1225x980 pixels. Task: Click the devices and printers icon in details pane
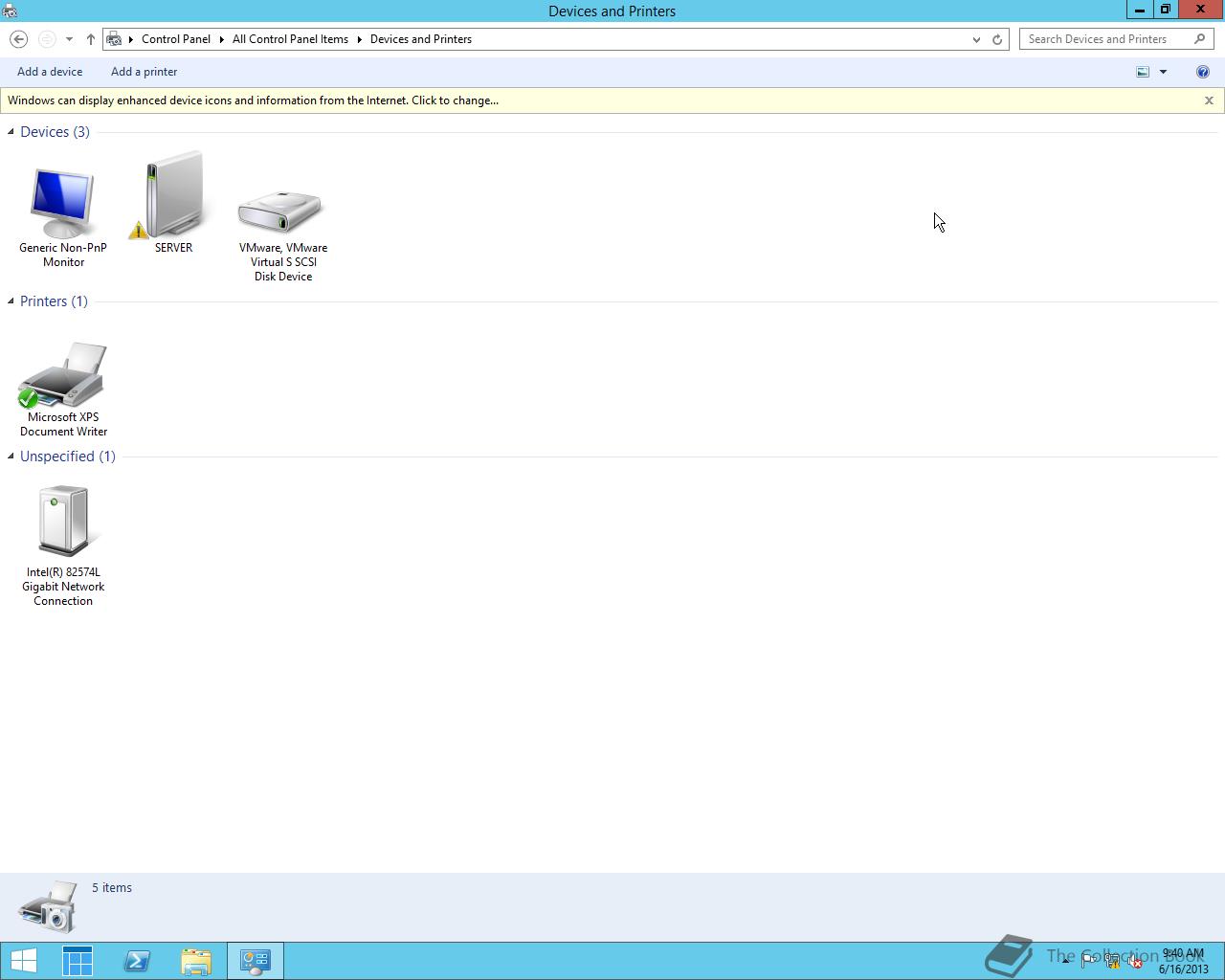[x=48, y=906]
